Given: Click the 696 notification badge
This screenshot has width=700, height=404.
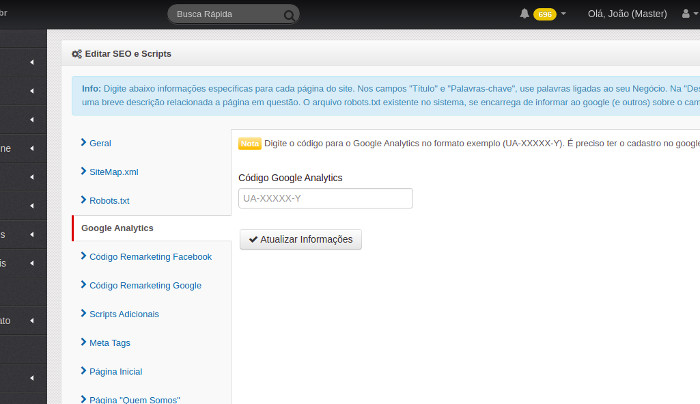Looking at the screenshot, I should [x=545, y=14].
